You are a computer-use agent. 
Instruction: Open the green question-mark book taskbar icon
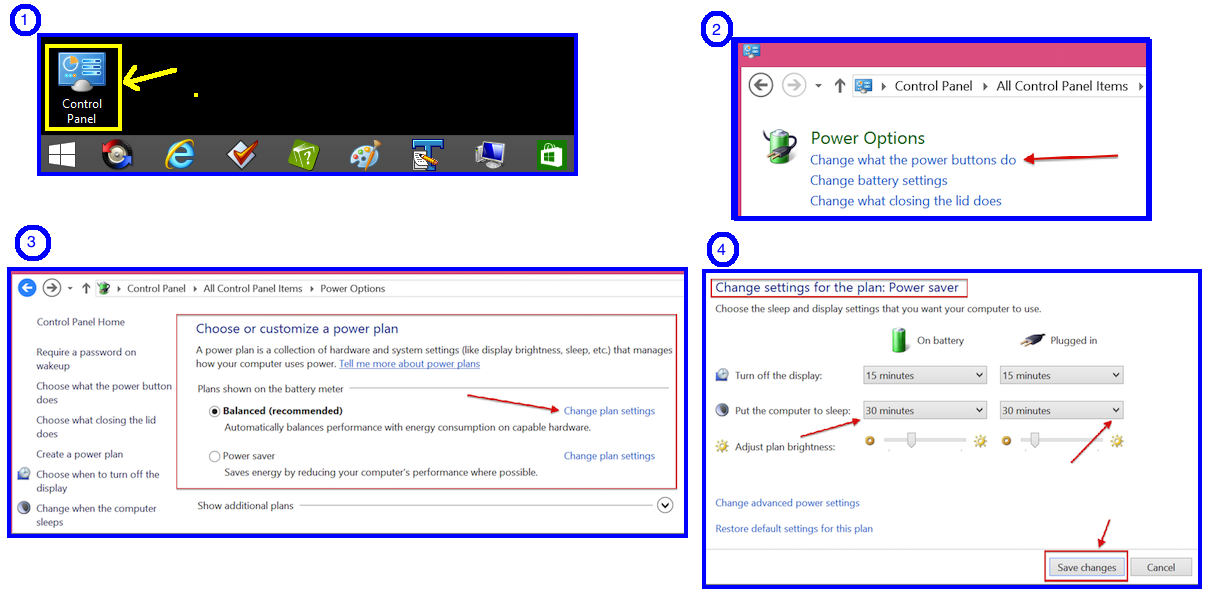coord(304,155)
